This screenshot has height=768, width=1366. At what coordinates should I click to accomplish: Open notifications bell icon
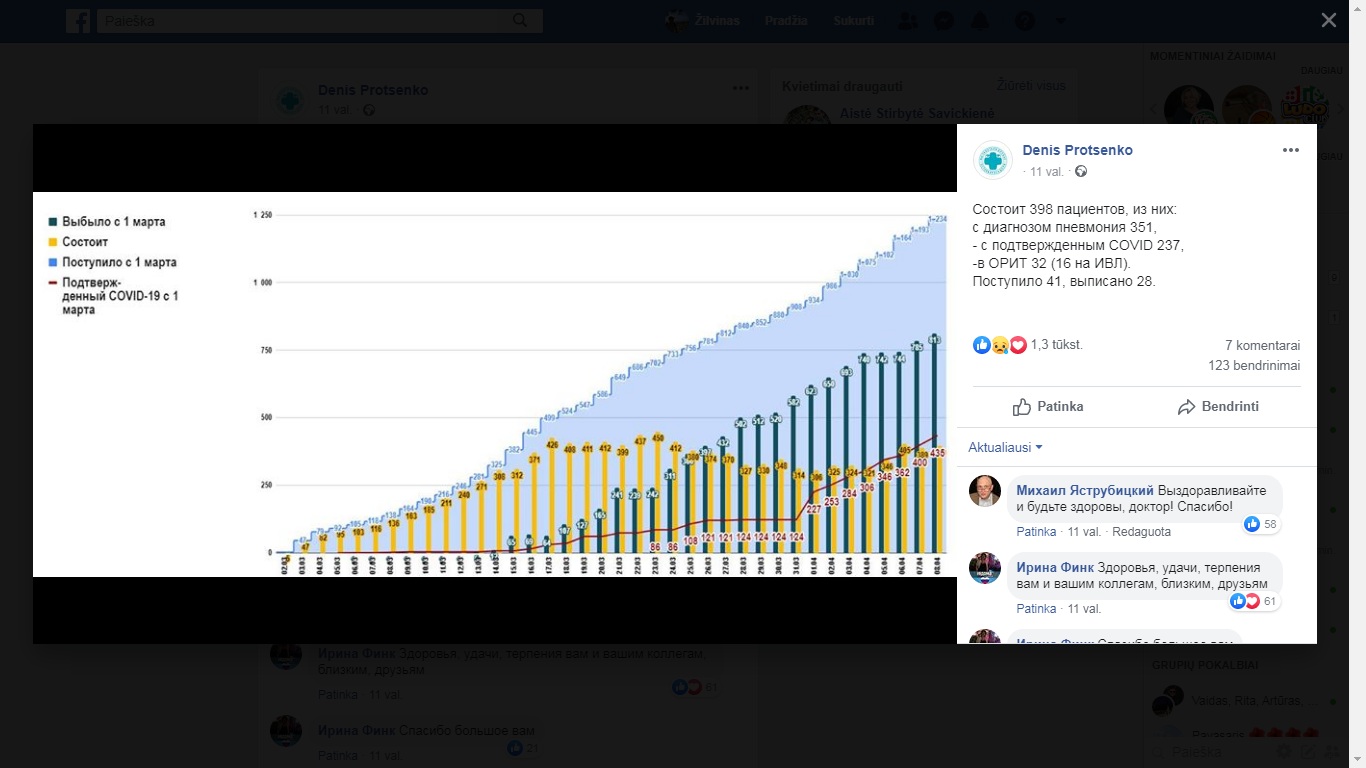(980, 21)
